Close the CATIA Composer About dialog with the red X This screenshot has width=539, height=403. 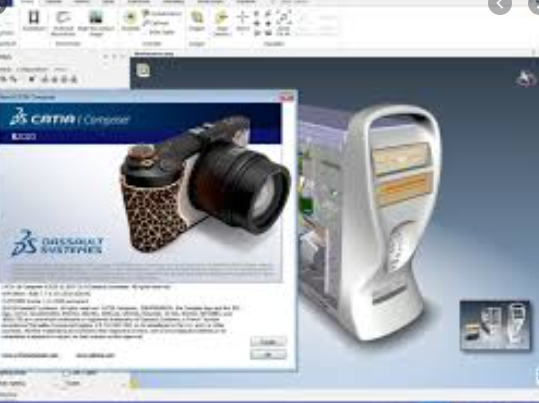tap(287, 98)
